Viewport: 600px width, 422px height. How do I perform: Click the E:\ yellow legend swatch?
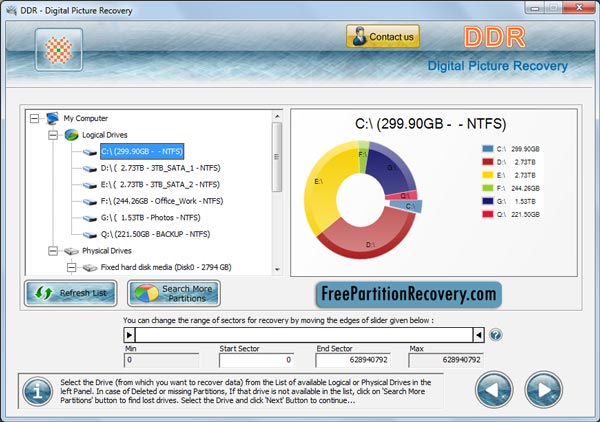click(488, 175)
